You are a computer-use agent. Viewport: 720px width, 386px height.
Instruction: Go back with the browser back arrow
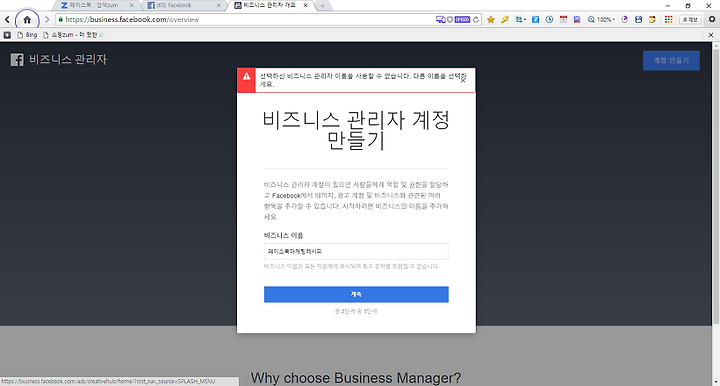(7, 20)
